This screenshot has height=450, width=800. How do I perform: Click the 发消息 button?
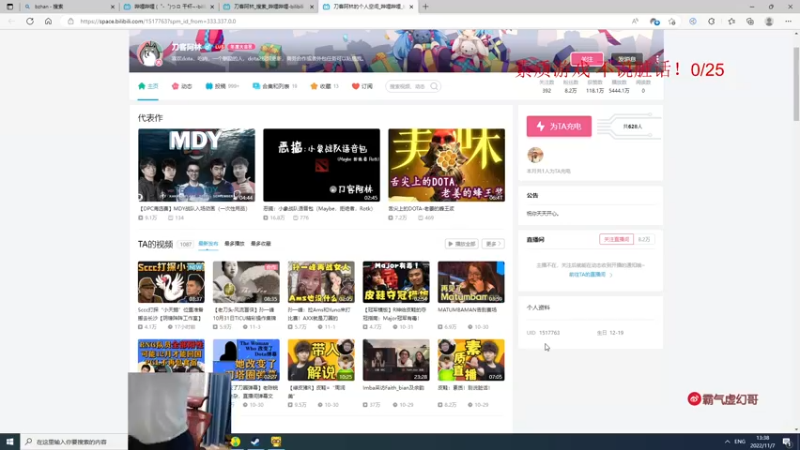(627, 59)
